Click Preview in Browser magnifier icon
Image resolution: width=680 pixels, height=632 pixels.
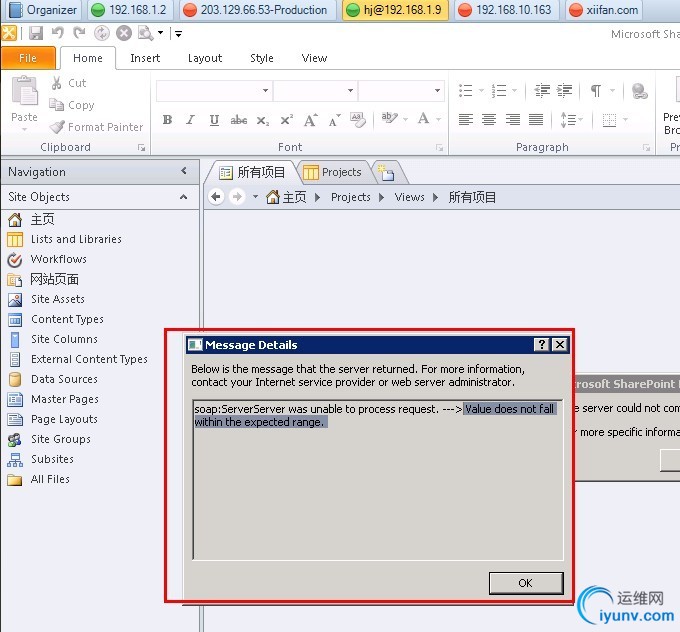click(x=145, y=33)
